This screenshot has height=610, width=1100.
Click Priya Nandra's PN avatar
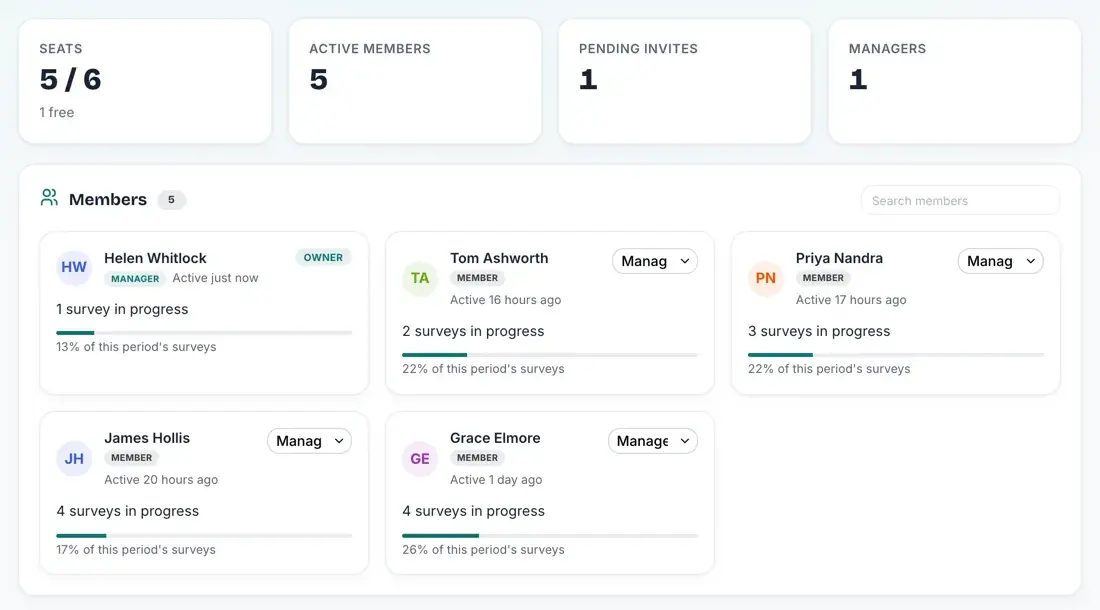(765, 278)
